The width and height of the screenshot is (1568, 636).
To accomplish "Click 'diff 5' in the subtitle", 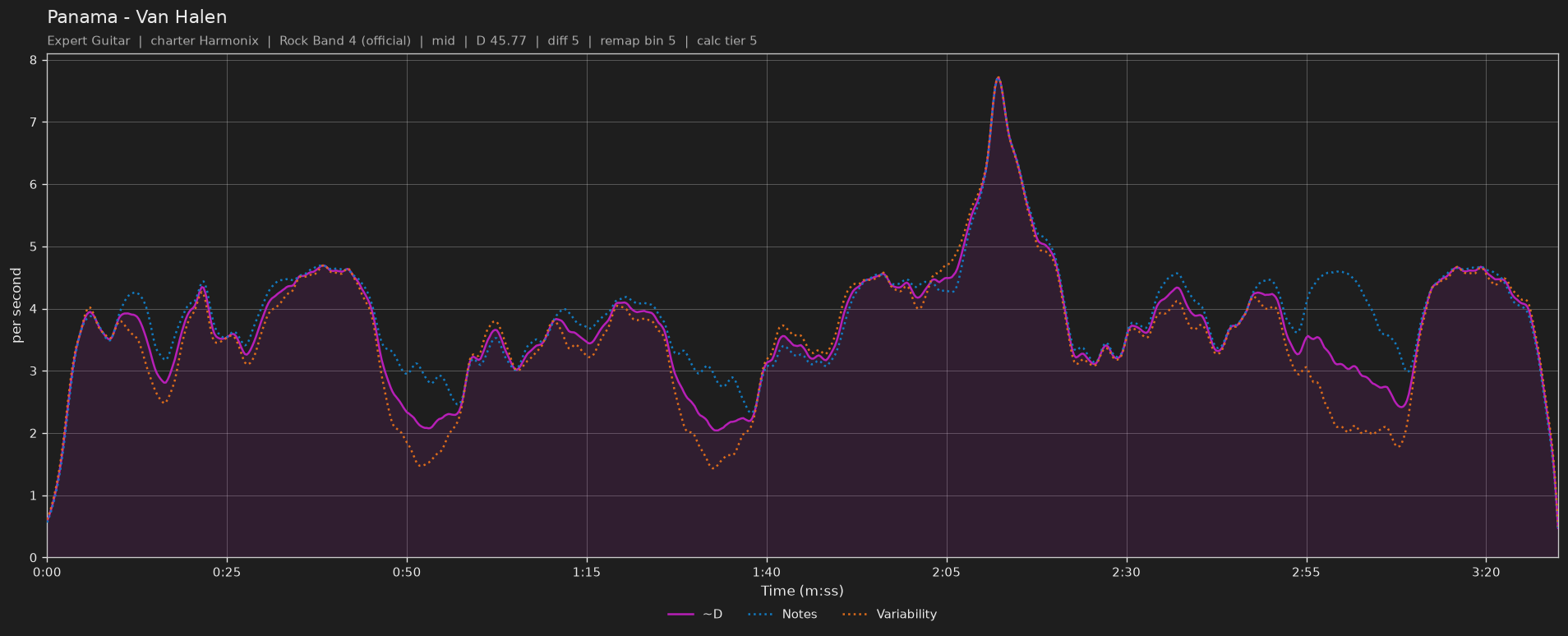I will [x=563, y=40].
